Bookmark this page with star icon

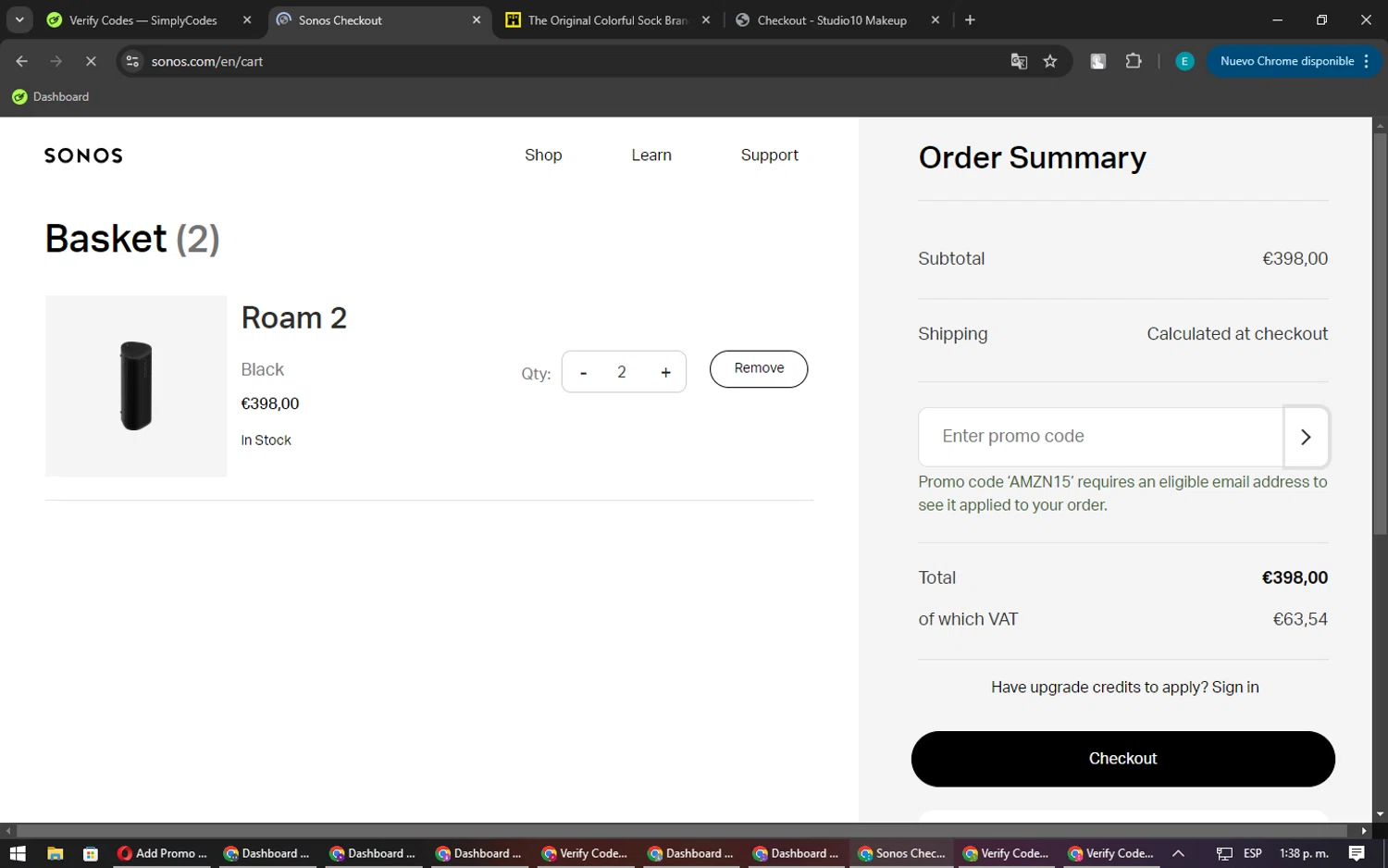click(x=1050, y=61)
